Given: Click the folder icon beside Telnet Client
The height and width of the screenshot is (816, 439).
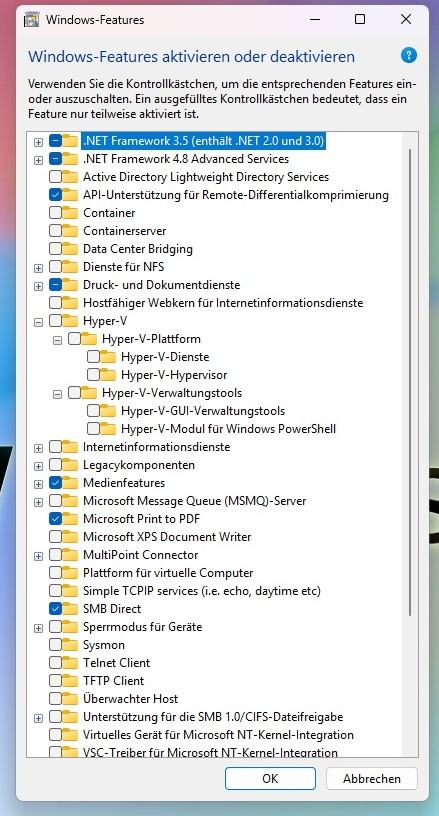Looking at the screenshot, I should pos(70,662).
